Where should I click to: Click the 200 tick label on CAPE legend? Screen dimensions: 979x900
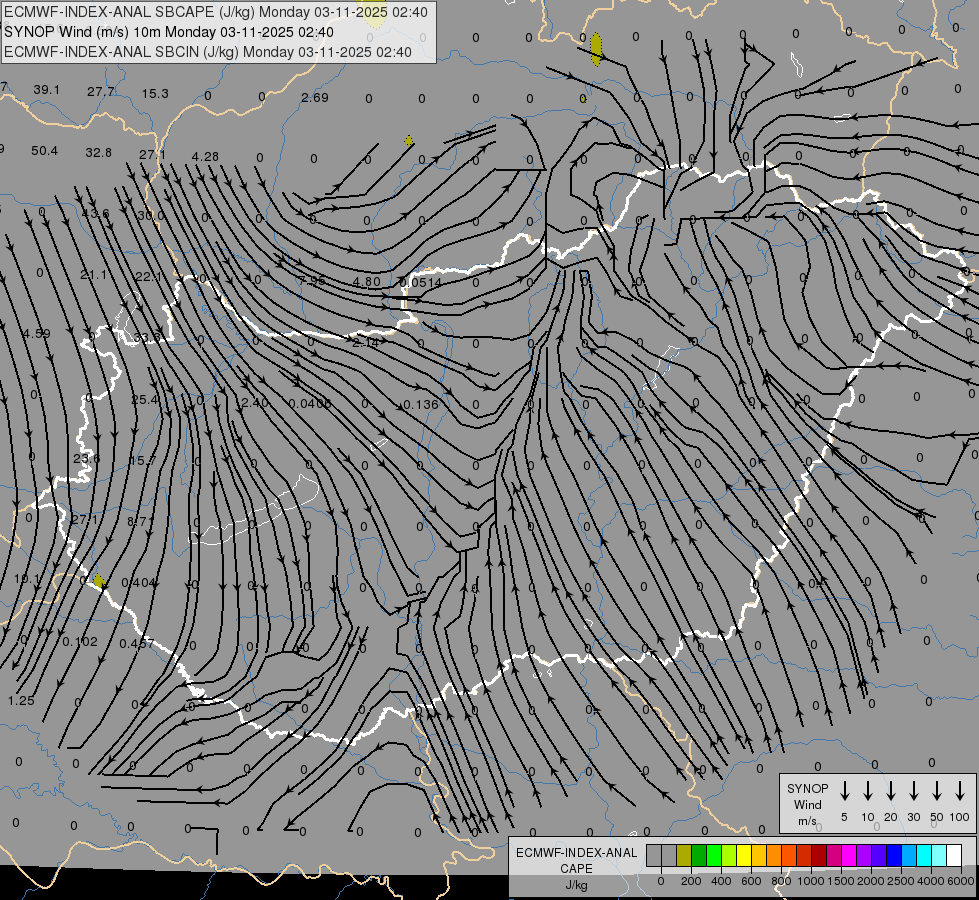click(x=691, y=881)
